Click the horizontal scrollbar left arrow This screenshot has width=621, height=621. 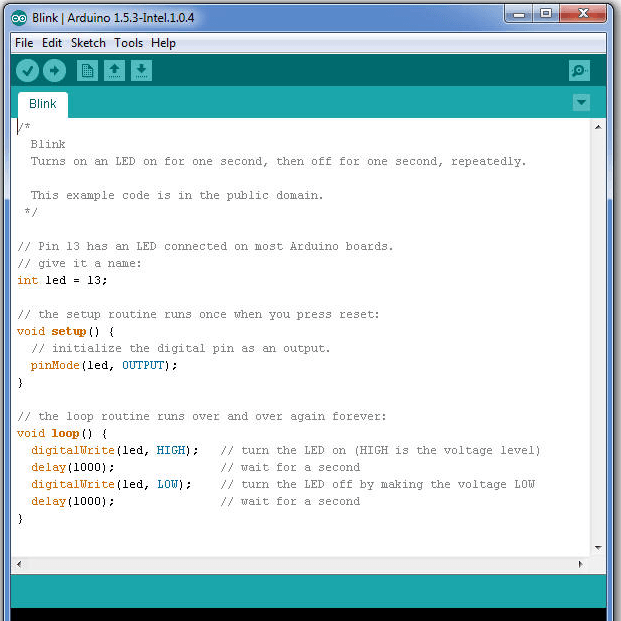19,564
